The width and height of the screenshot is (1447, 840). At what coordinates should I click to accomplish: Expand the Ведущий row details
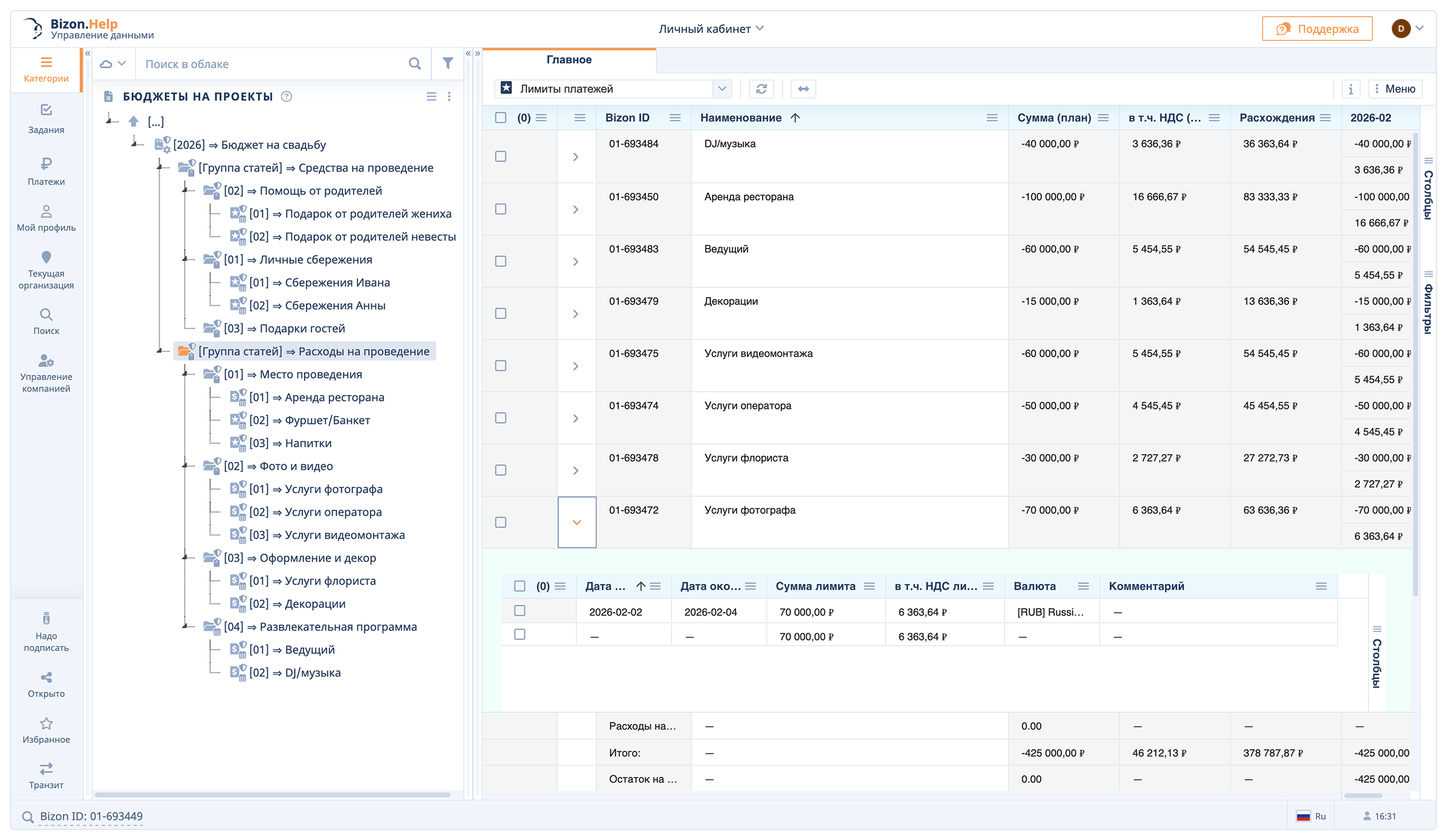click(x=576, y=262)
